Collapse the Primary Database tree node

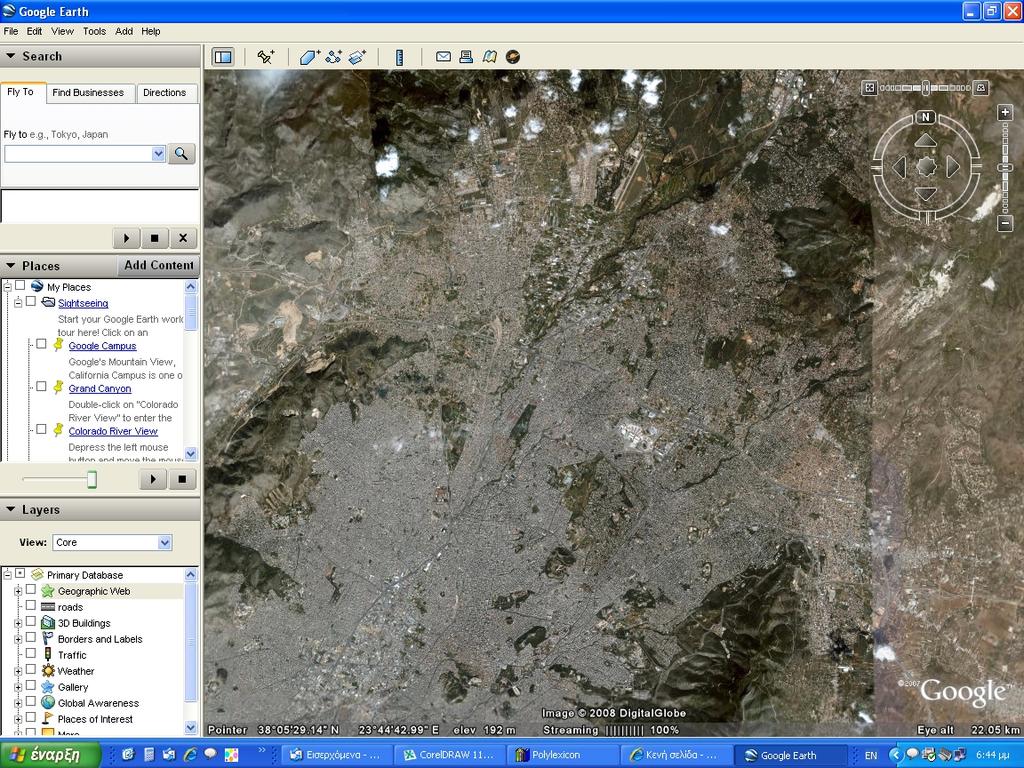click(8, 575)
